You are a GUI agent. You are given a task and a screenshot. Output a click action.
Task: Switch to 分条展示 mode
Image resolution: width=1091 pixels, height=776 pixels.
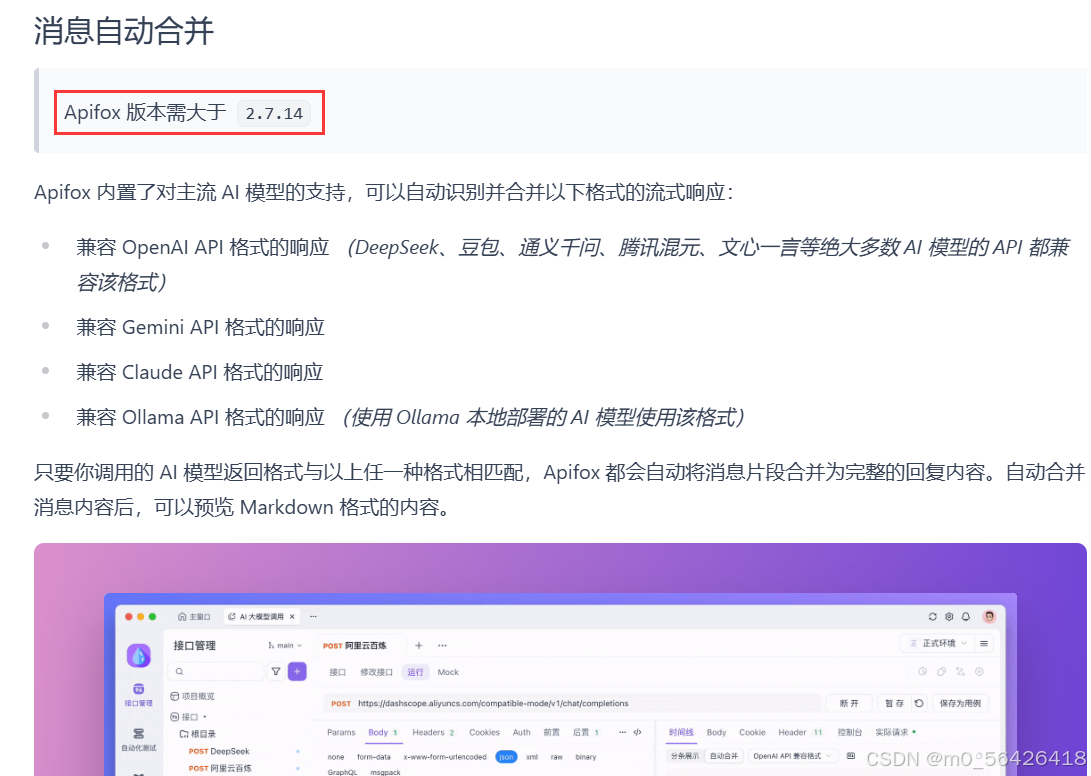tap(685, 756)
